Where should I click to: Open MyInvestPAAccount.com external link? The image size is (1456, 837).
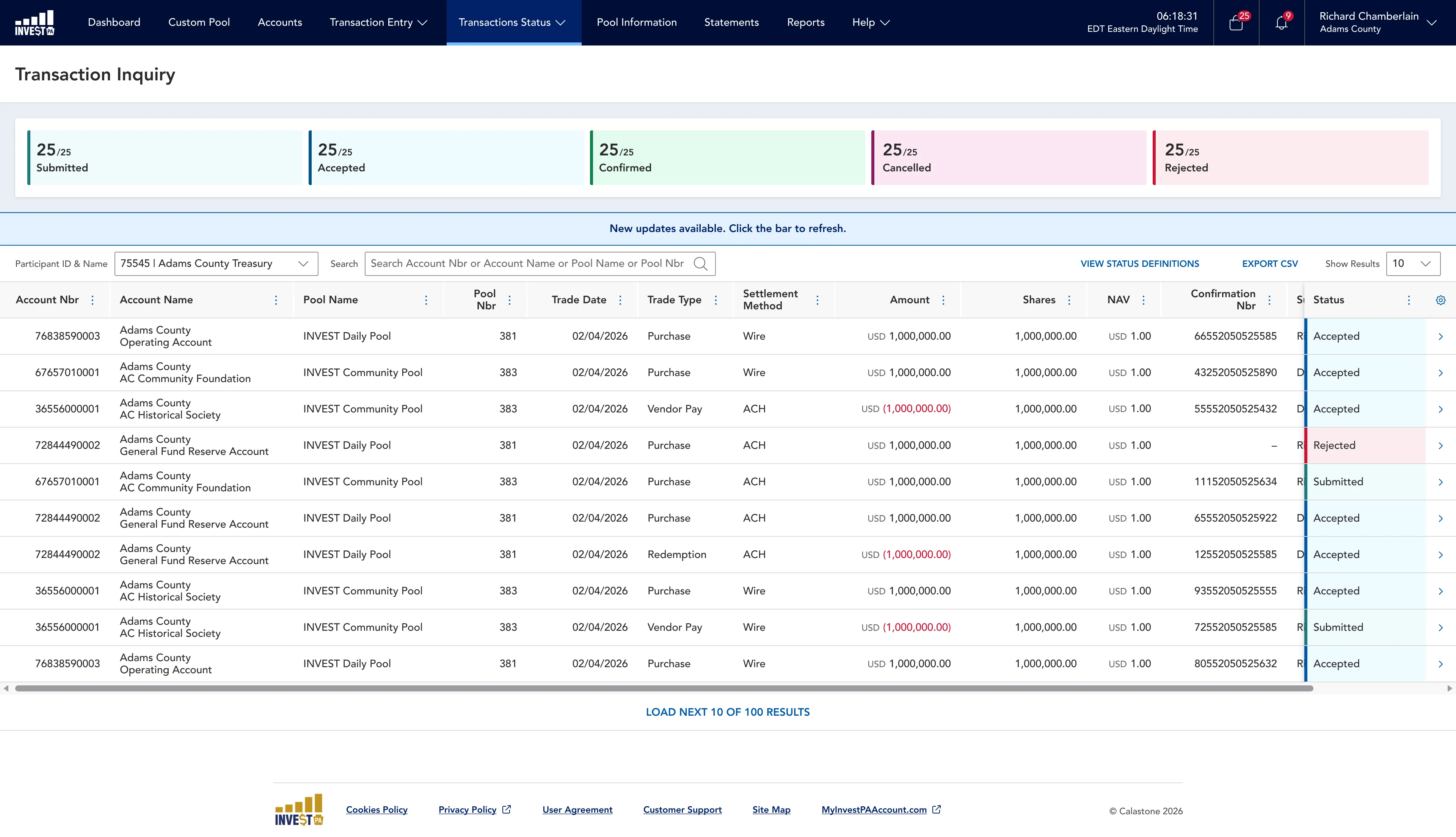(x=880, y=809)
